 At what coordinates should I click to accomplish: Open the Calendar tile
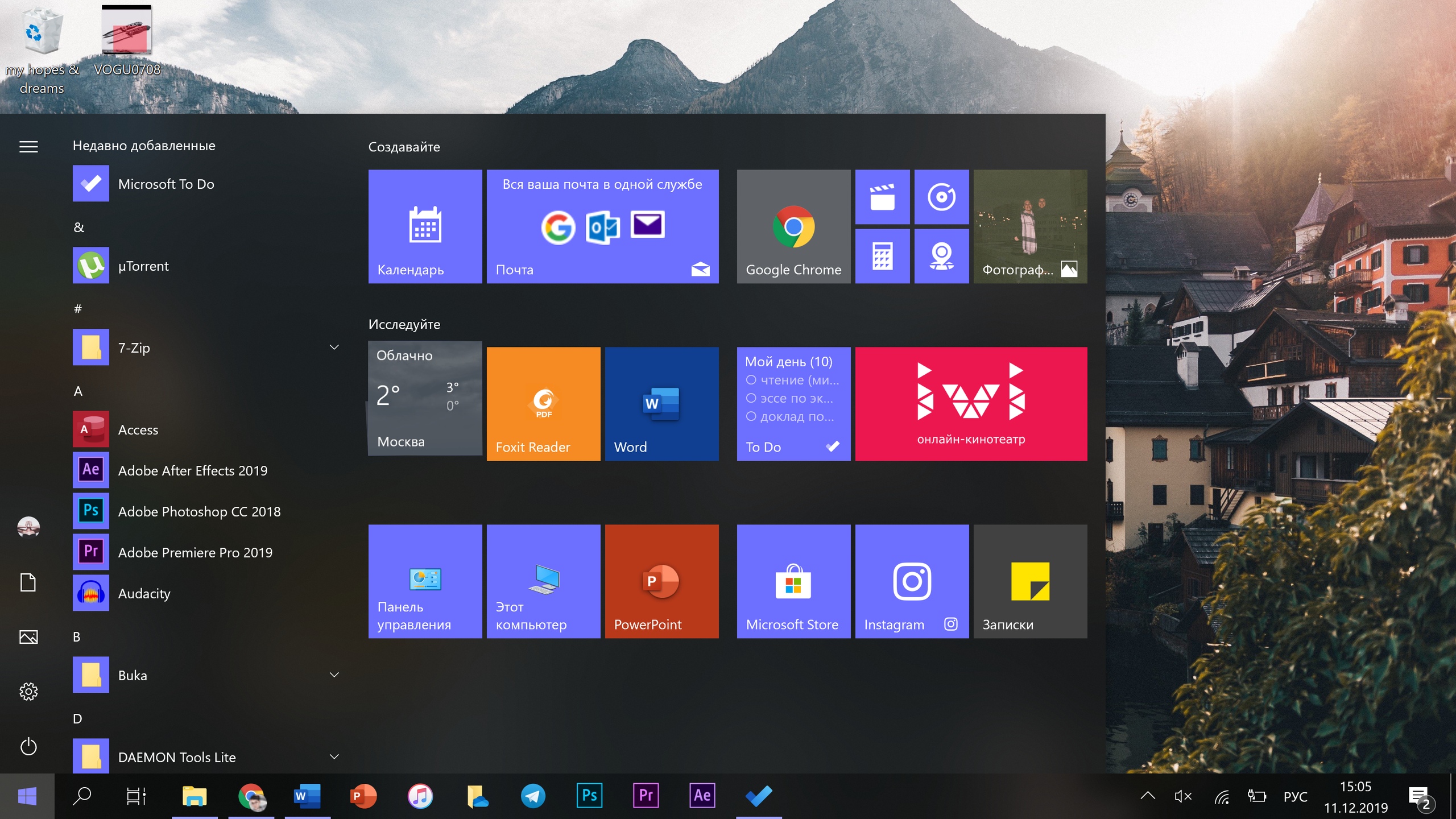pyautogui.click(x=425, y=226)
